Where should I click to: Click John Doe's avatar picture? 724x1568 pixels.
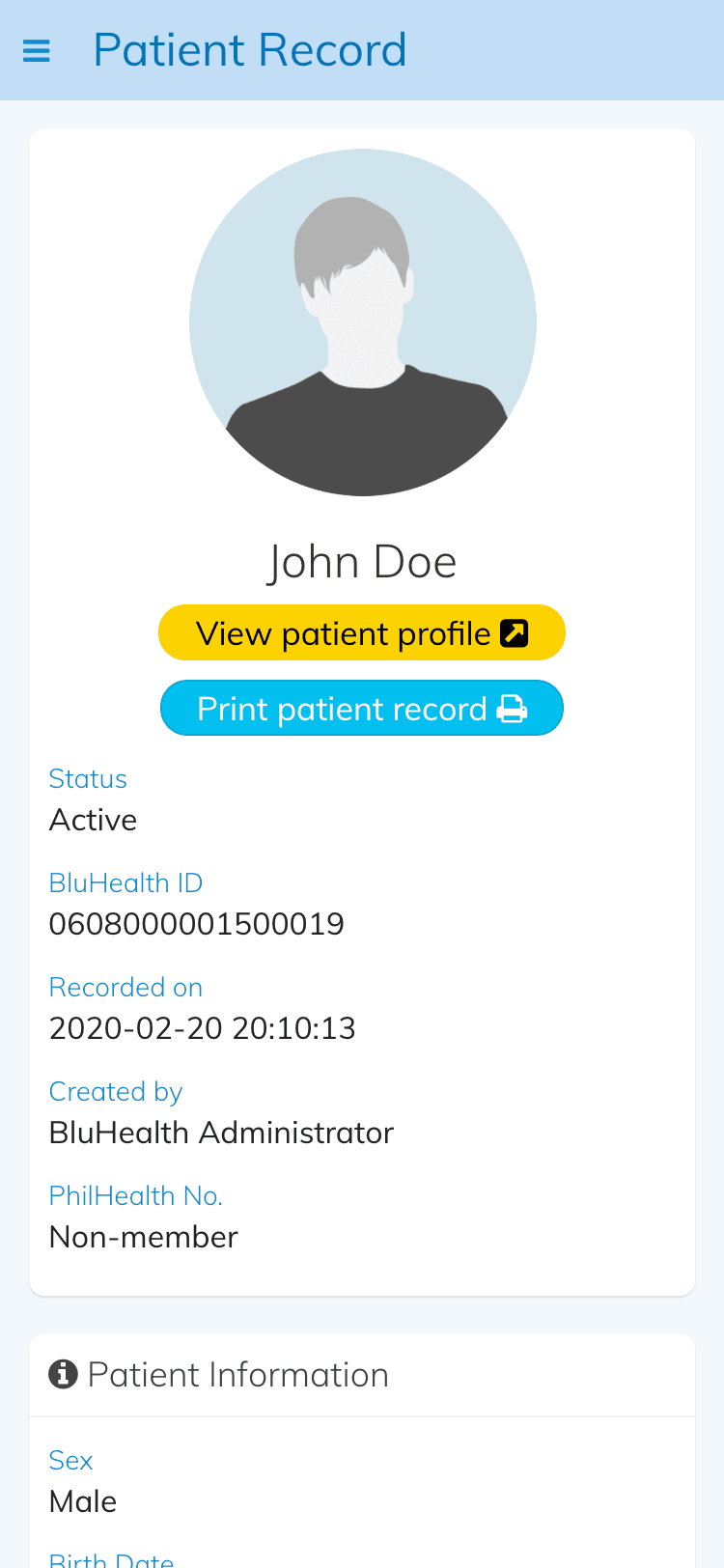(x=362, y=322)
